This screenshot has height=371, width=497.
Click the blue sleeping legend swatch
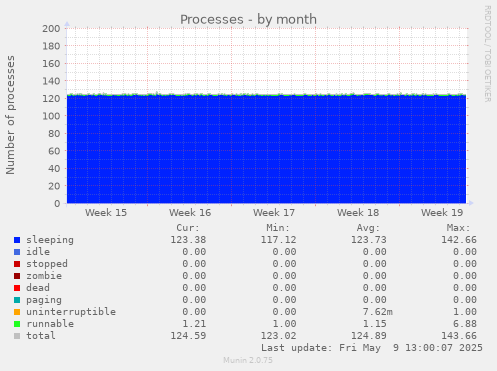point(17,240)
